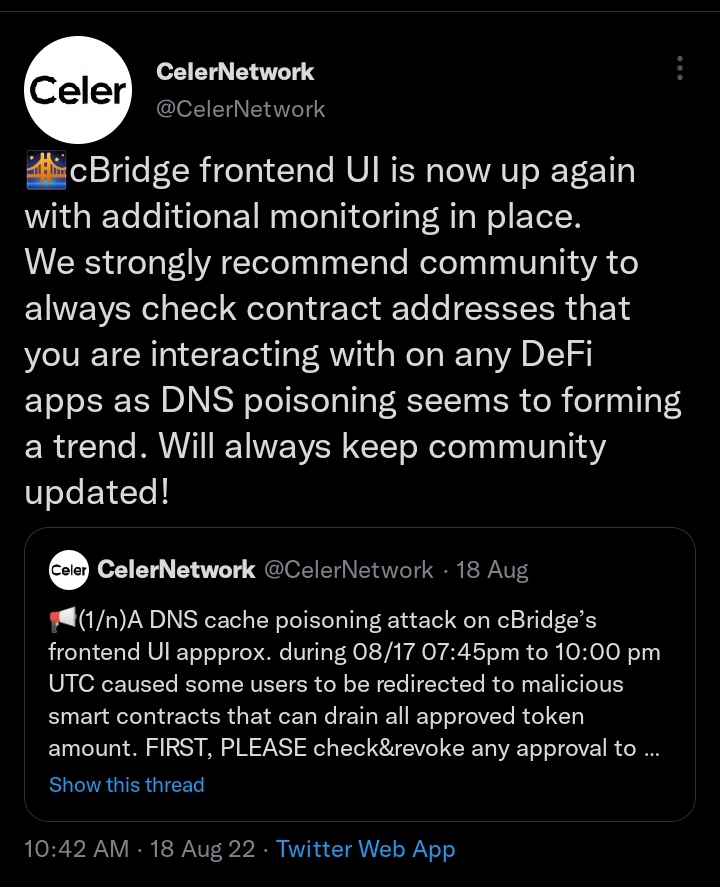This screenshot has width=720, height=887.
Task: Click the '10:42 AM · 18 Aug 22' timestamp
Action: click(140, 848)
